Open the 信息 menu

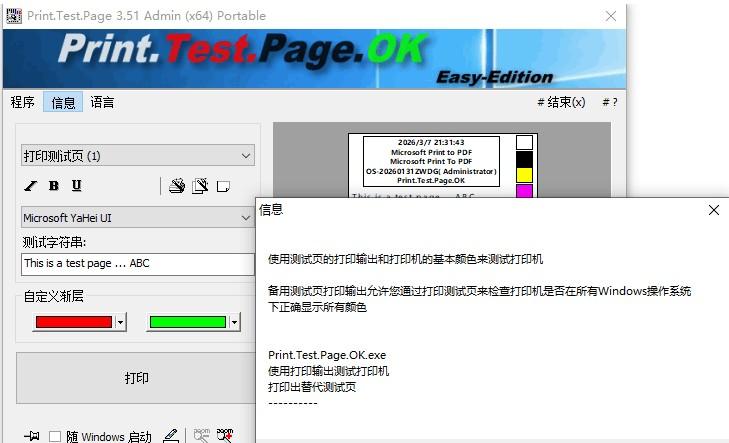63,102
